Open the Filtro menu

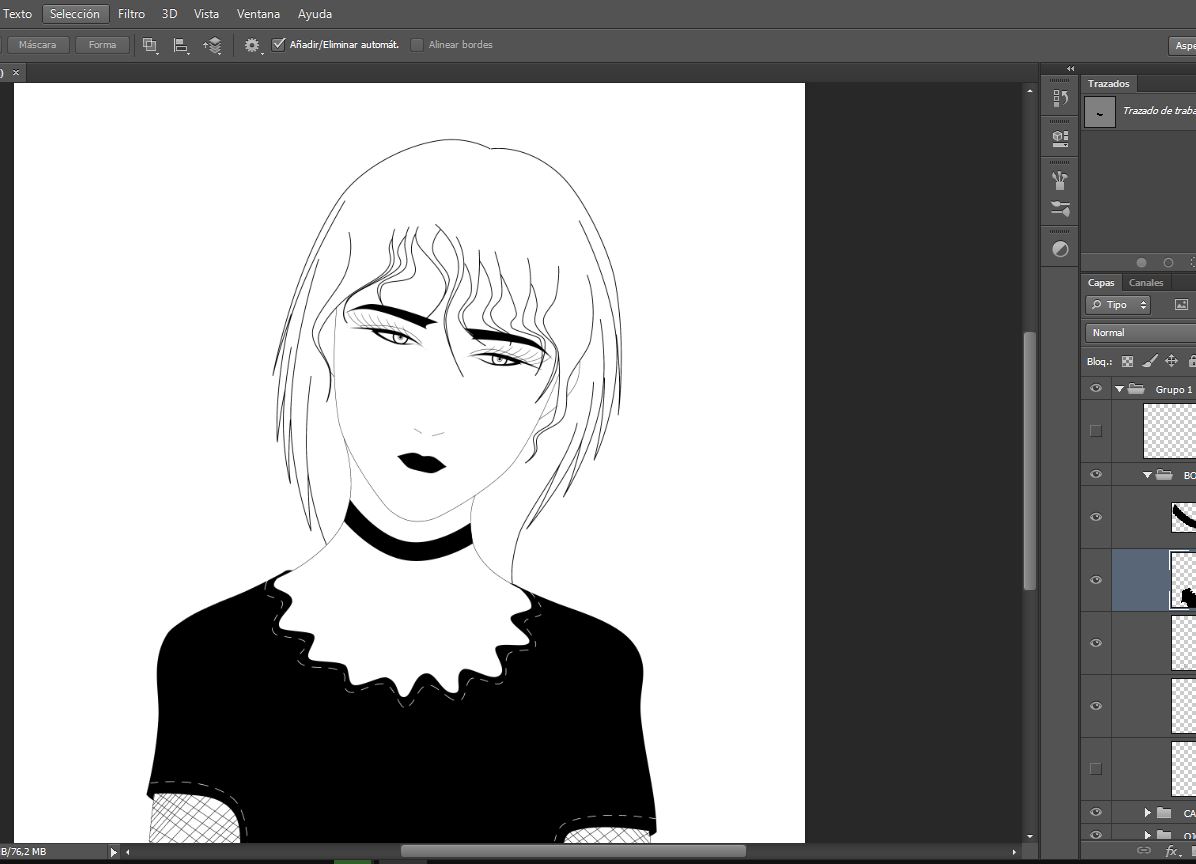pos(131,14)
